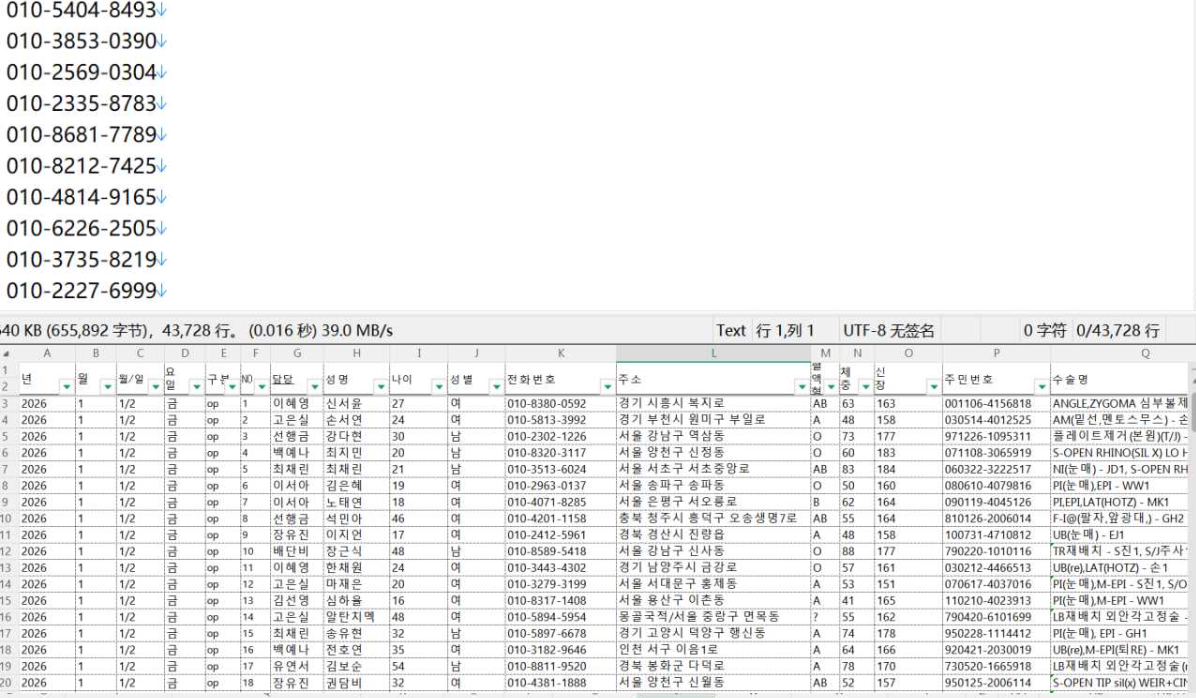
Task: Select column G header
Action: tap(297, 353)
